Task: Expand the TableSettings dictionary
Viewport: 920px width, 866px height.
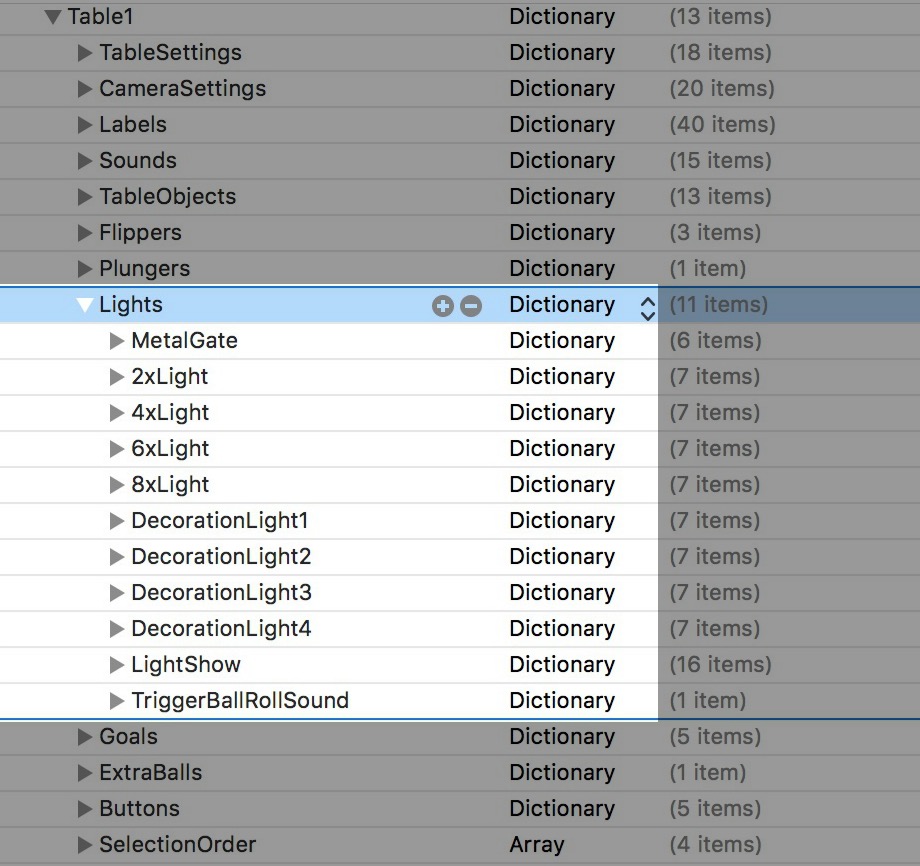Action: pos(84,52)
